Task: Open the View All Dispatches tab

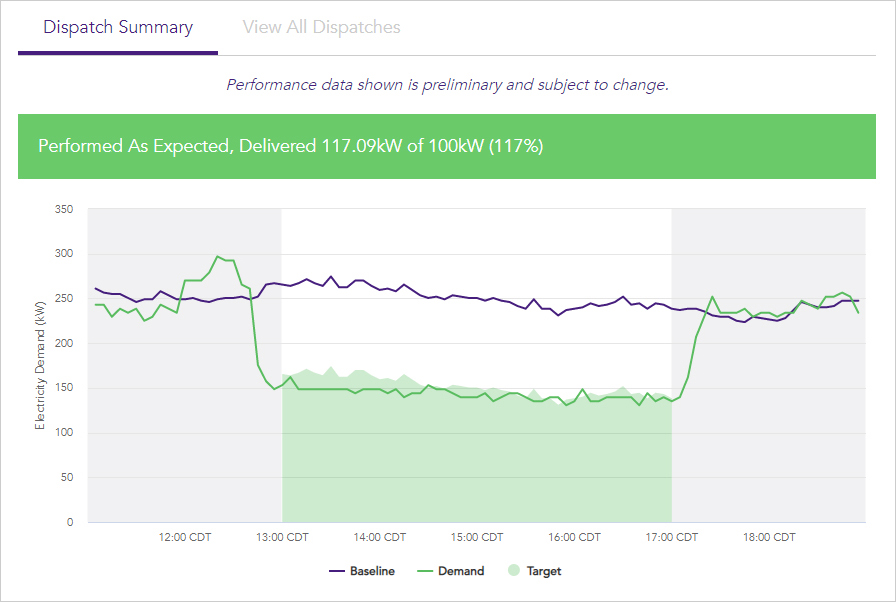Action: pyautogui.click(x=321, y=27)
